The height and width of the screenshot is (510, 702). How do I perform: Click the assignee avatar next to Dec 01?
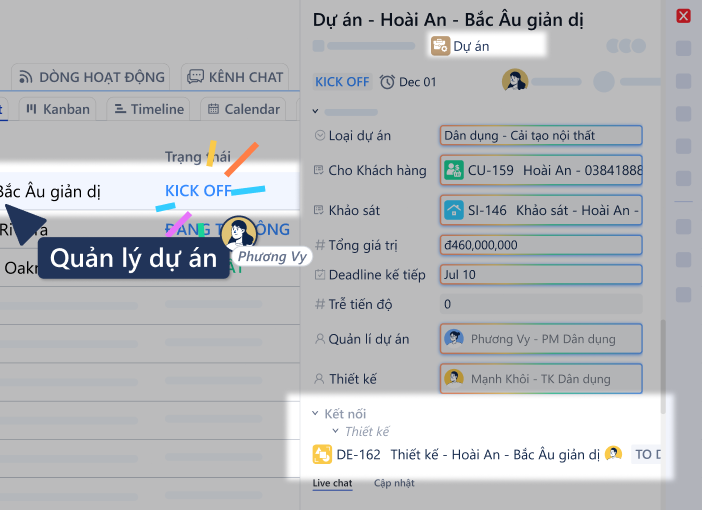[x=515, y=81]
